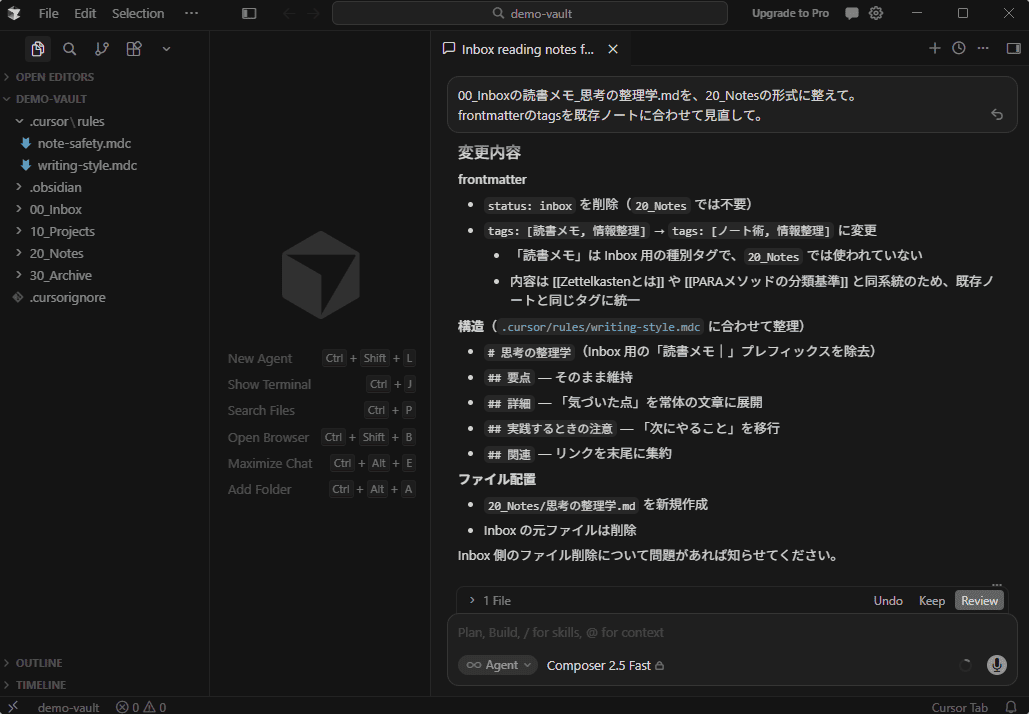
Task: Click Cursor Tab in status bar
Action: [959, 707]
